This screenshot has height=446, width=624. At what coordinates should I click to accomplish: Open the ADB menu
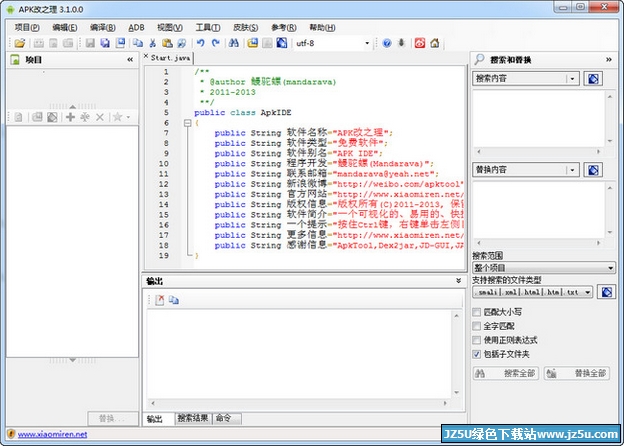point(136,27)
